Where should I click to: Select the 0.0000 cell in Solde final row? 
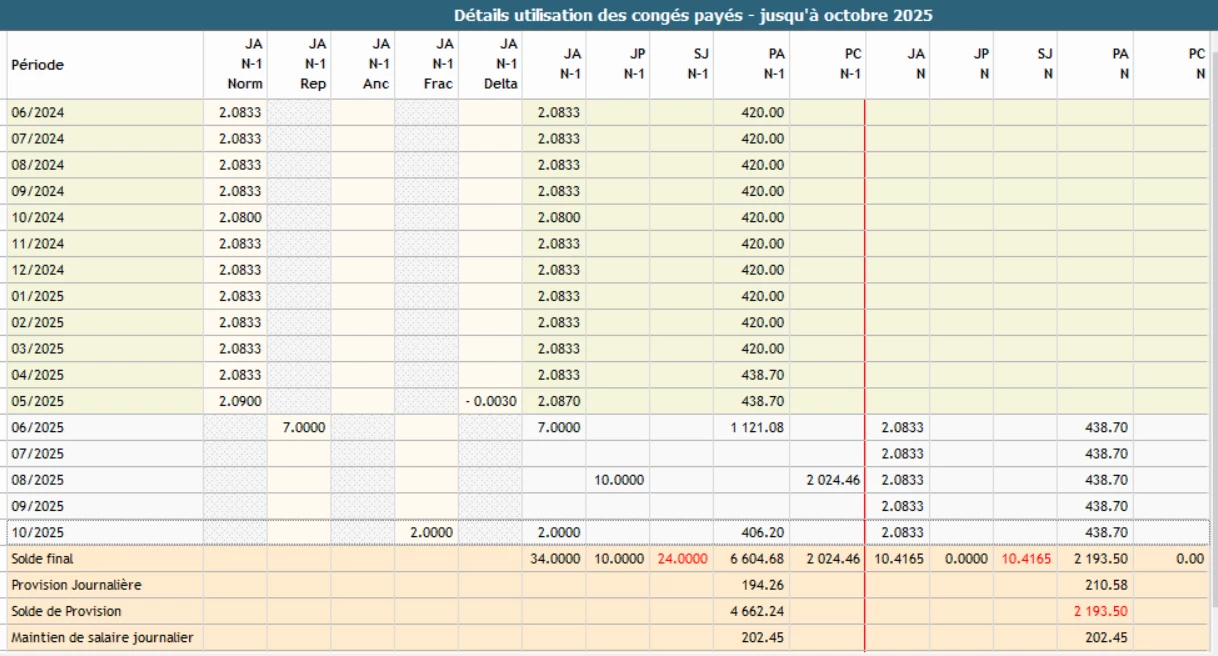962,559
